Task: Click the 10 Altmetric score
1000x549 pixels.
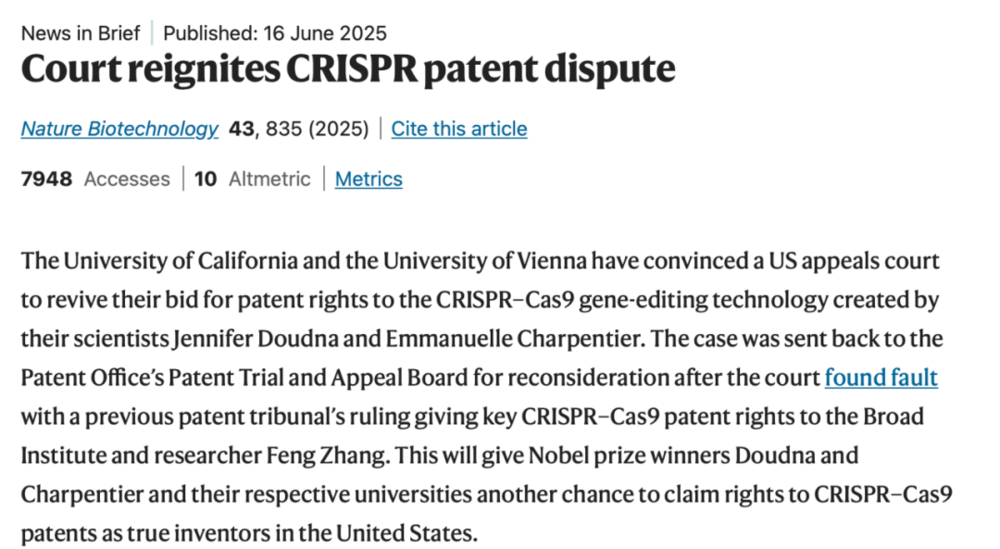Action: (x=252, y=179)
